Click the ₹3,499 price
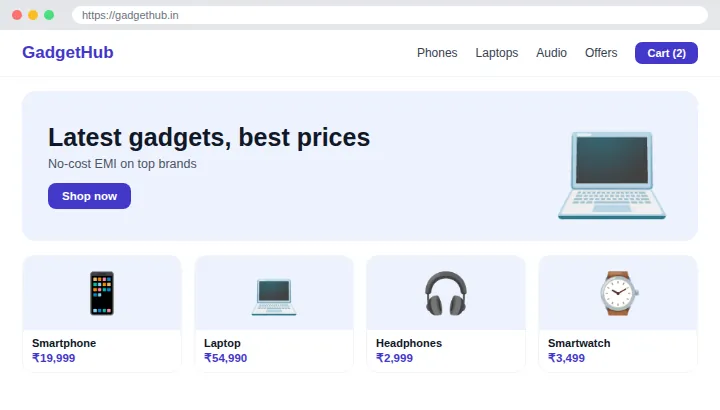 coord(566,358)
